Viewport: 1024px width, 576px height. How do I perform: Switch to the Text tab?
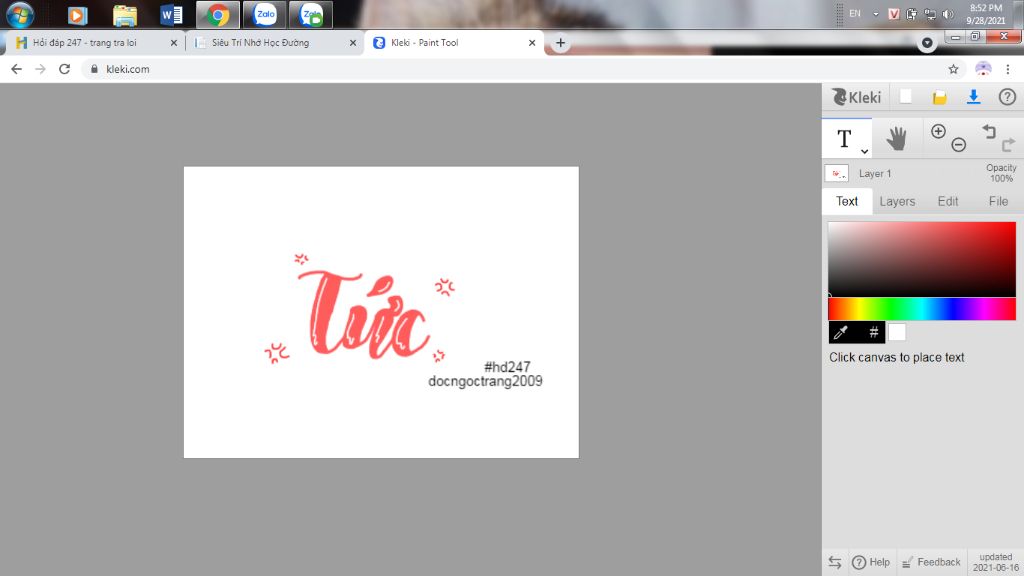(x=847, y=201)
